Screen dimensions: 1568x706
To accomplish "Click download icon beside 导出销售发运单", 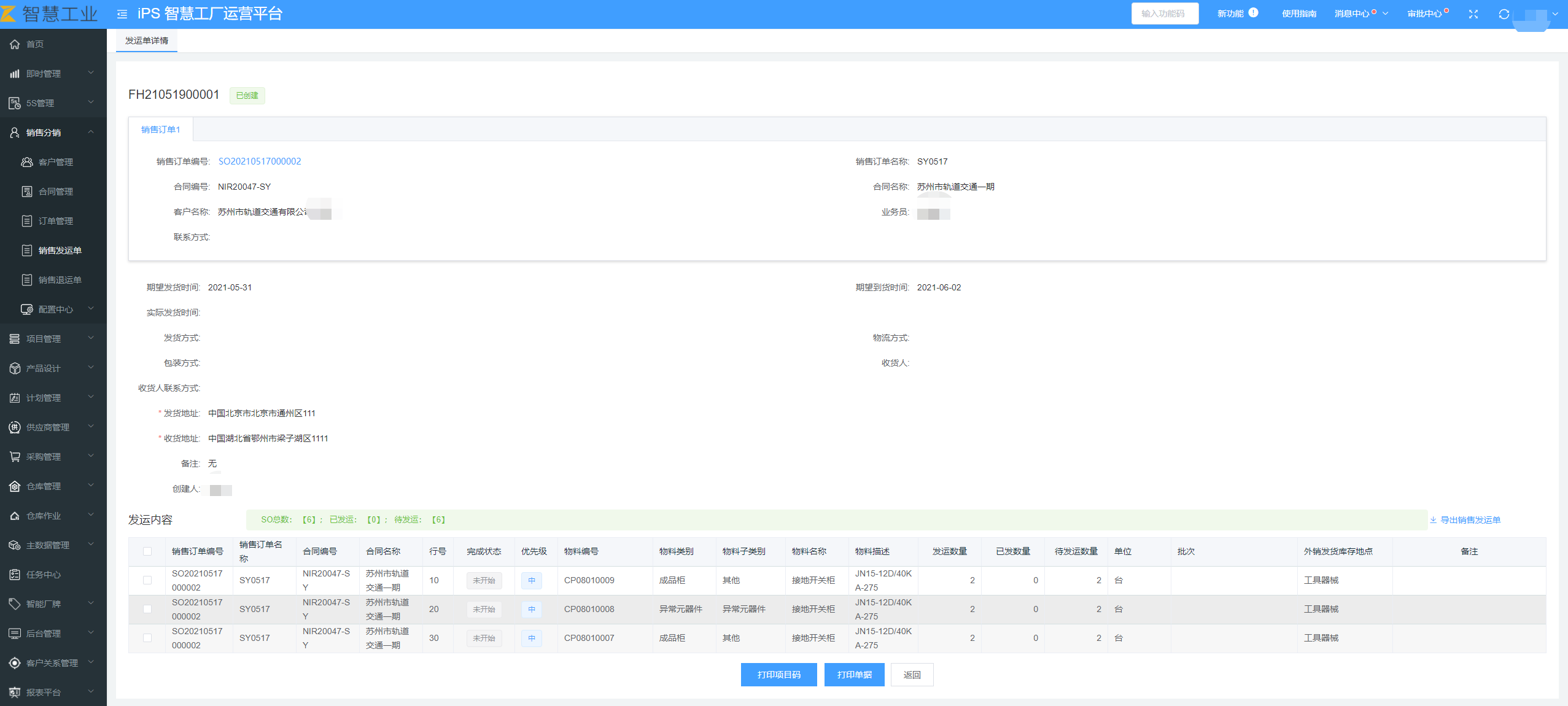I will [x=1433, y=520].
